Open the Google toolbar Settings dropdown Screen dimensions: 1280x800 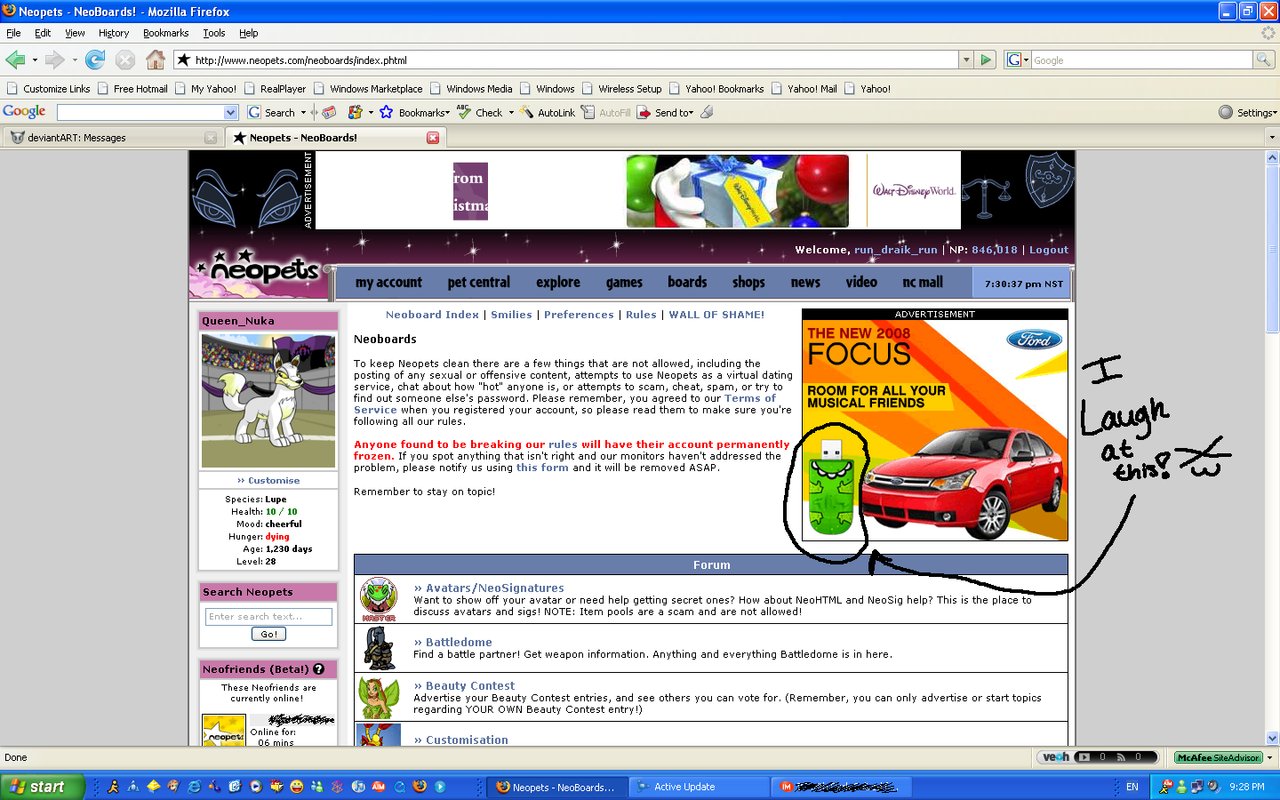1247,113
